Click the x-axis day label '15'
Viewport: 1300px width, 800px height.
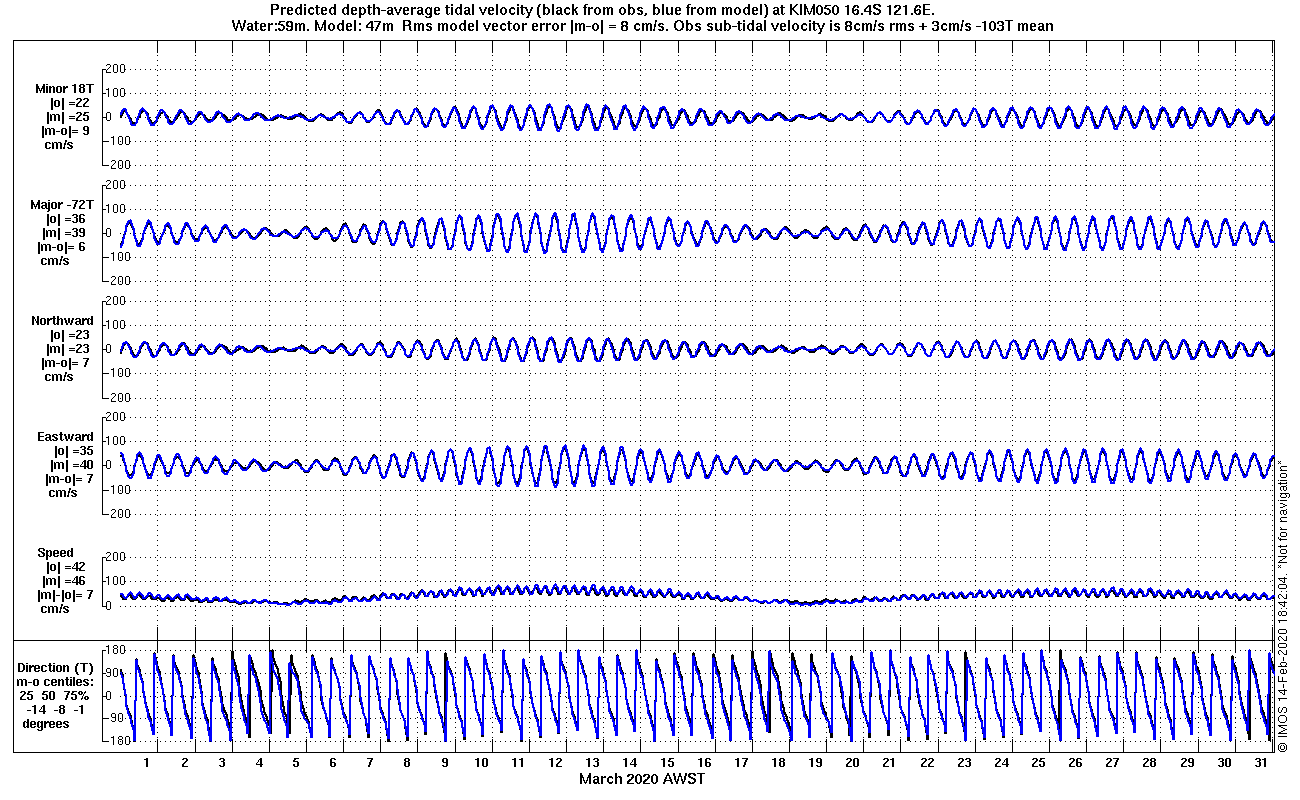click(668, 763)
